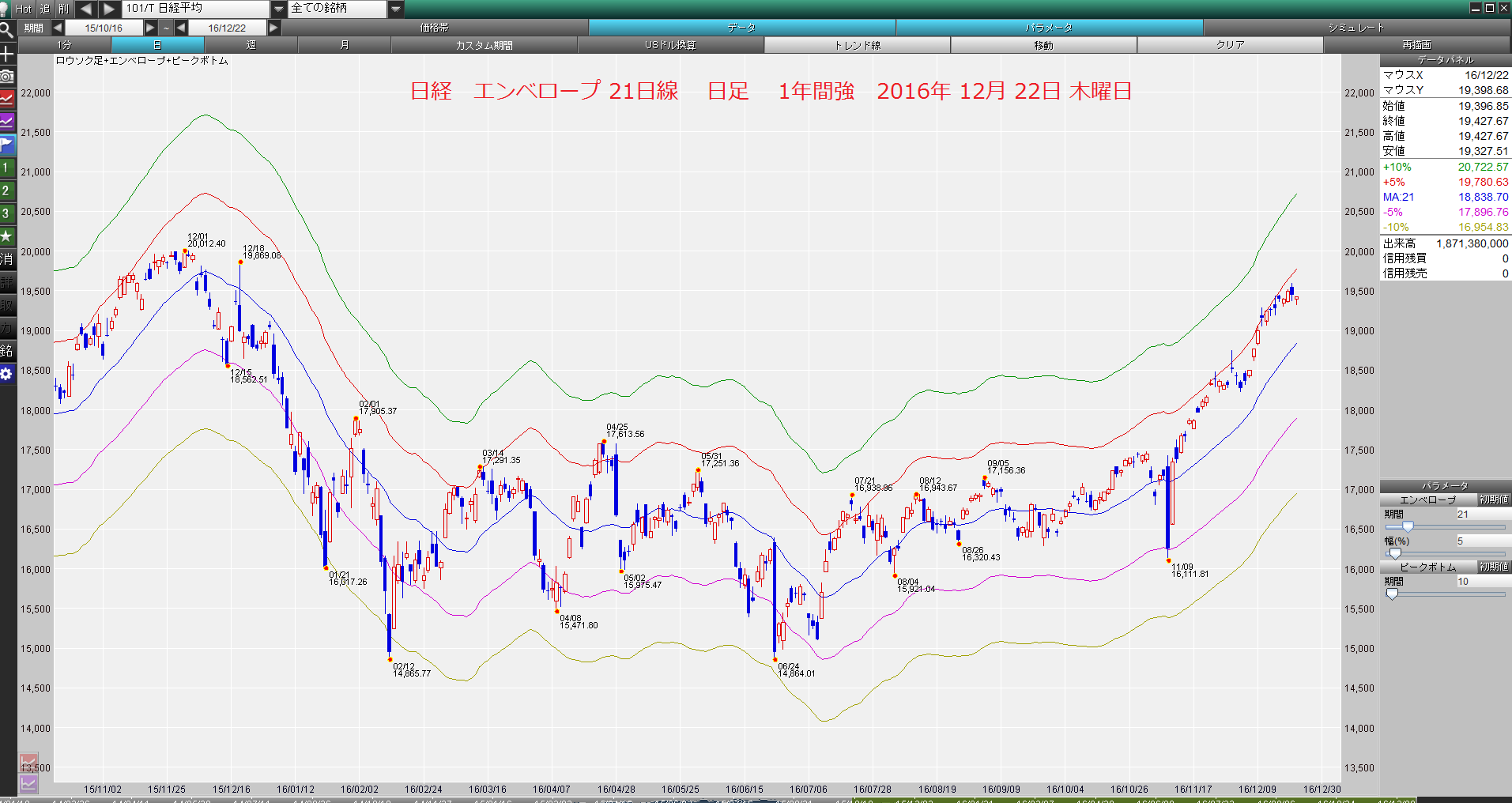Step start date 15/10/16 backward
The image size is (1512, 803).
click(58, 28)
